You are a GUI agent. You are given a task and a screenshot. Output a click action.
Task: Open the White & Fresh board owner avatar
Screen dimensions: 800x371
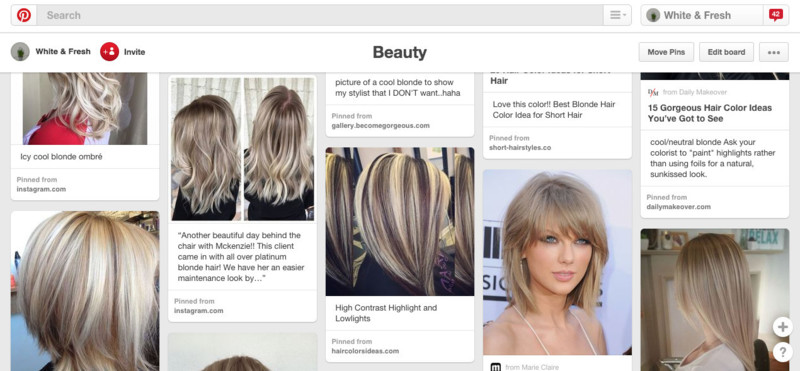[20, 52]
